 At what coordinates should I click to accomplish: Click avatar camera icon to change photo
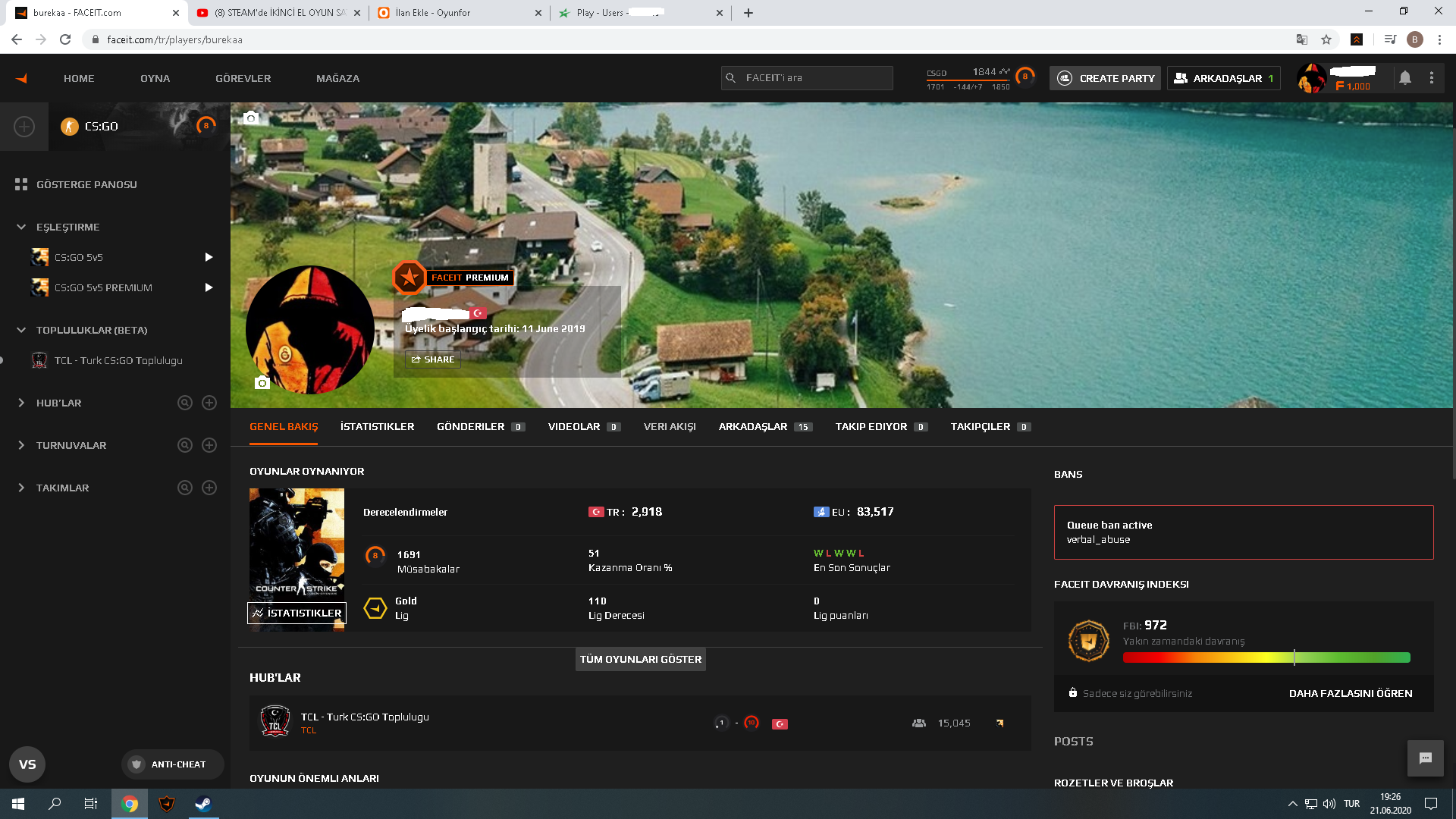(262, 382)
